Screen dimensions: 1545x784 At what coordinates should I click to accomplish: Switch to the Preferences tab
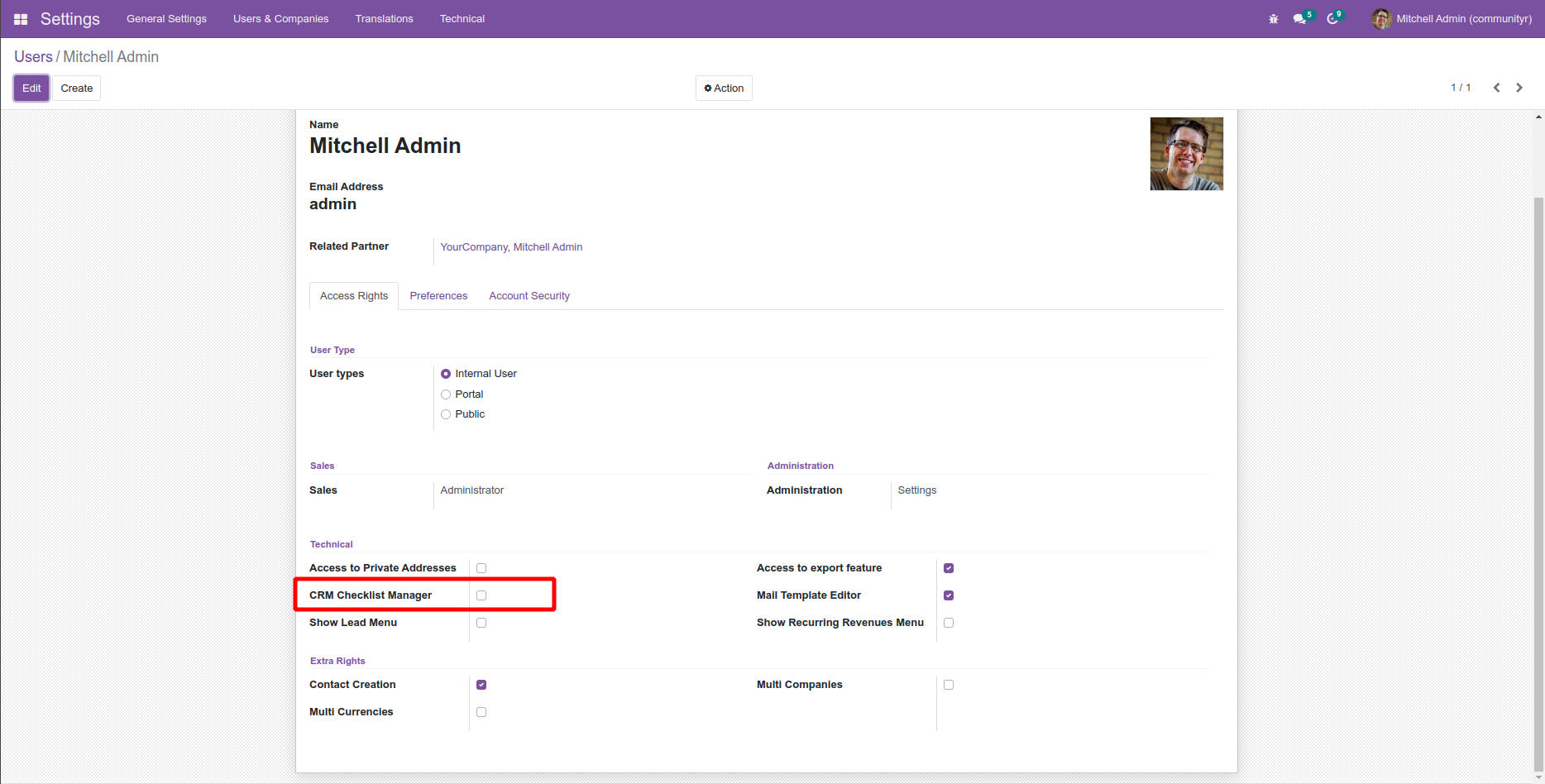[438, 296]
